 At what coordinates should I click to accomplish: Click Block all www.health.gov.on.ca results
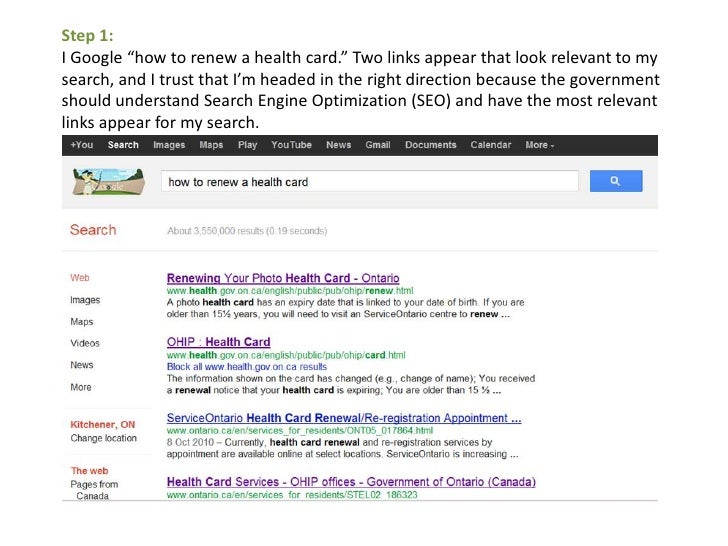tap(247, 367)
